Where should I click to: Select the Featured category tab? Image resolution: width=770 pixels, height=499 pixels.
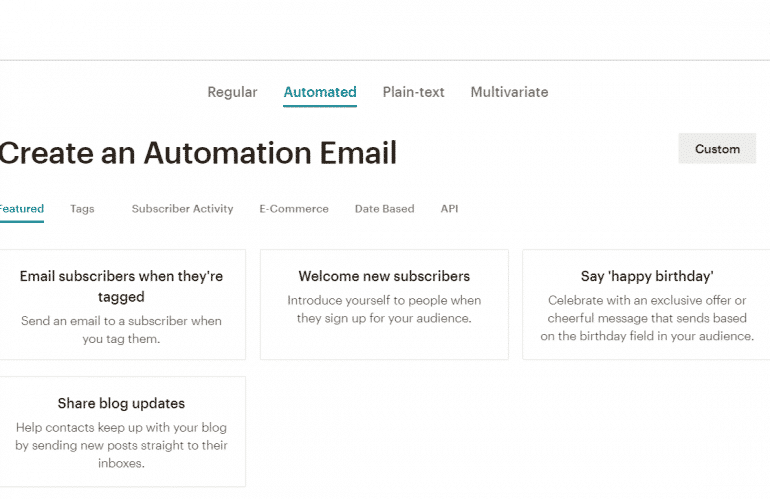[22, 209]
